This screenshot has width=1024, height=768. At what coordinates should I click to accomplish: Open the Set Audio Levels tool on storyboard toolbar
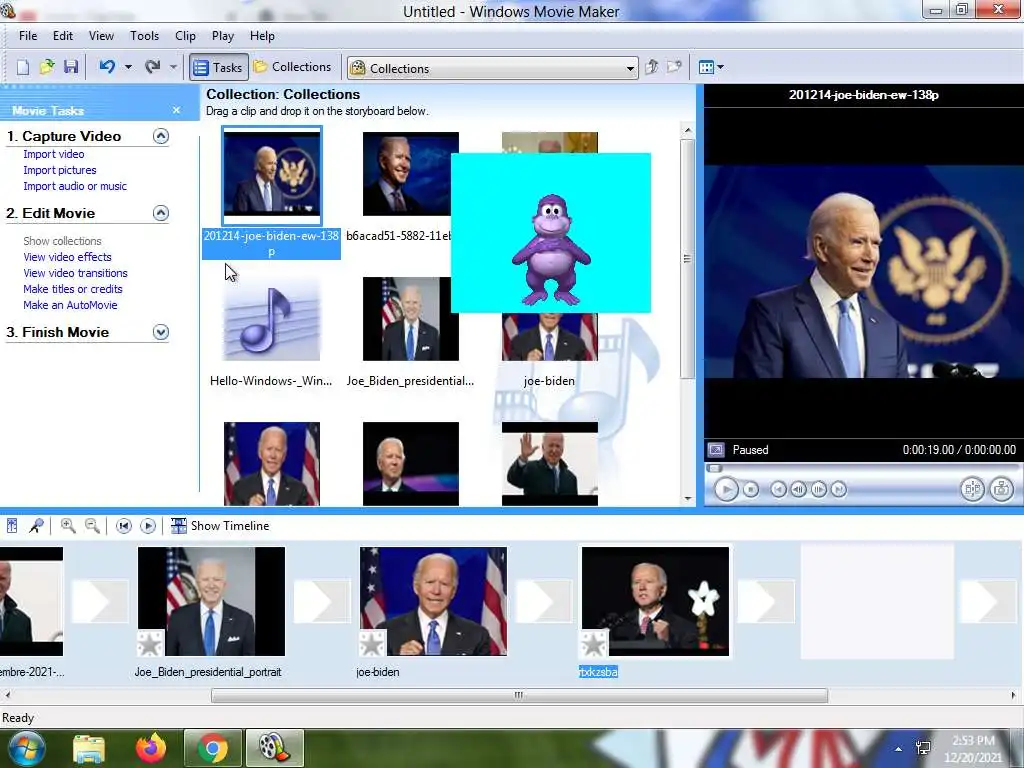12,526
